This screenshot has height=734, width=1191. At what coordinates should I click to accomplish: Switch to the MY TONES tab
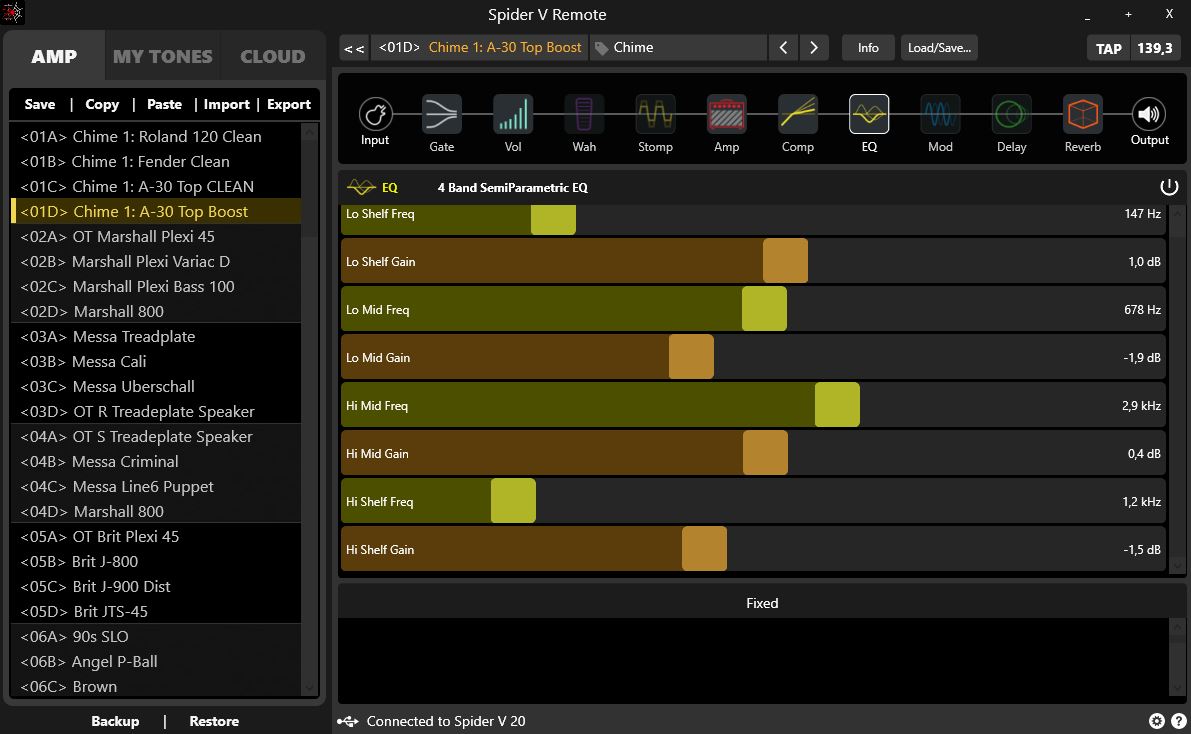click(163, 56)
